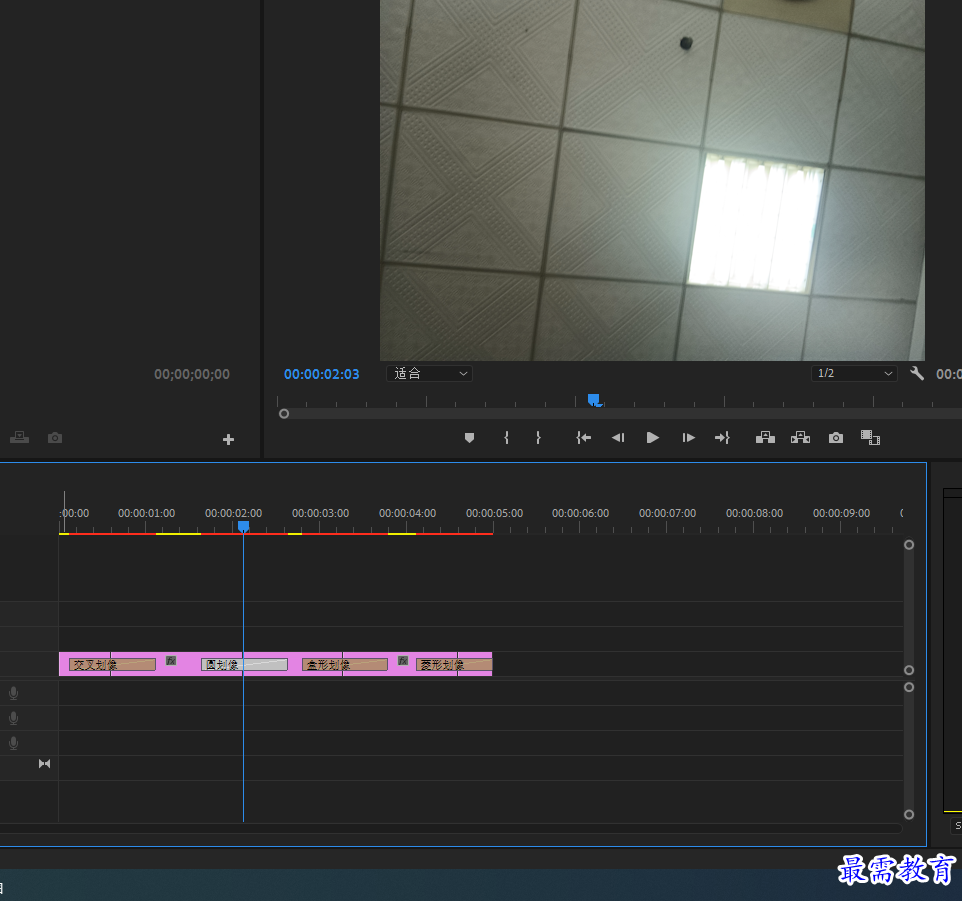The width and height of the screenshot is (962, 901).
Task: Click the audio tracks' top scroll handle
Action: 909,687
